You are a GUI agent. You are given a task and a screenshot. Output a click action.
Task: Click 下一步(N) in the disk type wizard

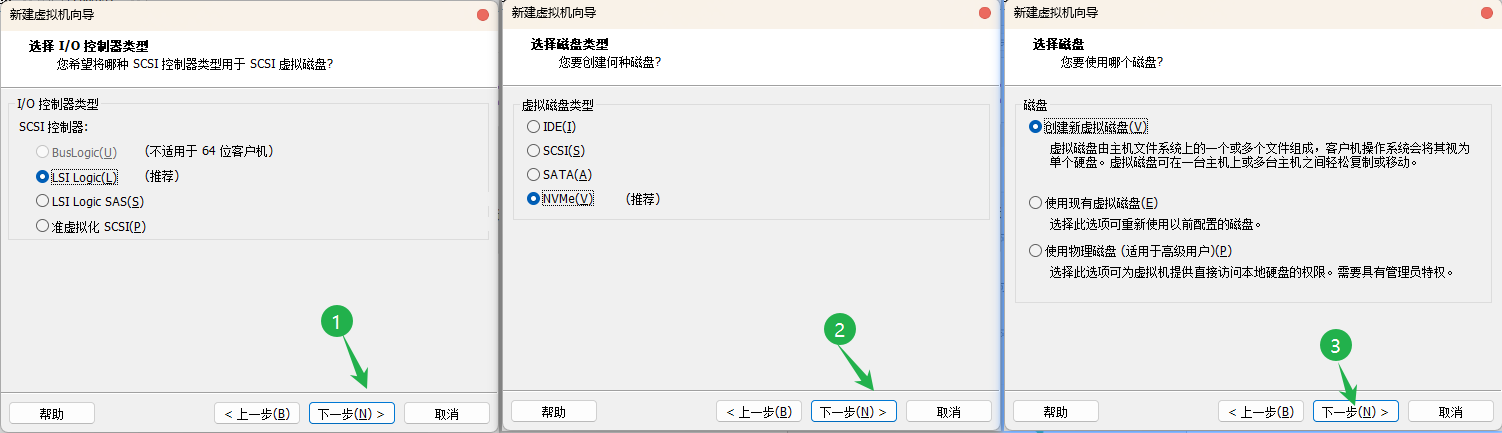tap(854, 411)
